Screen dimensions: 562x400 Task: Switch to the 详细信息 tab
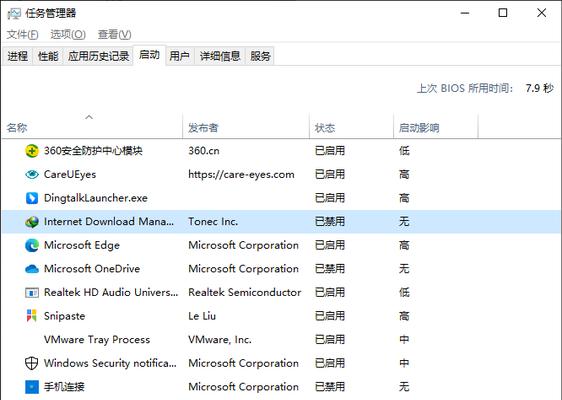(220, 56)
